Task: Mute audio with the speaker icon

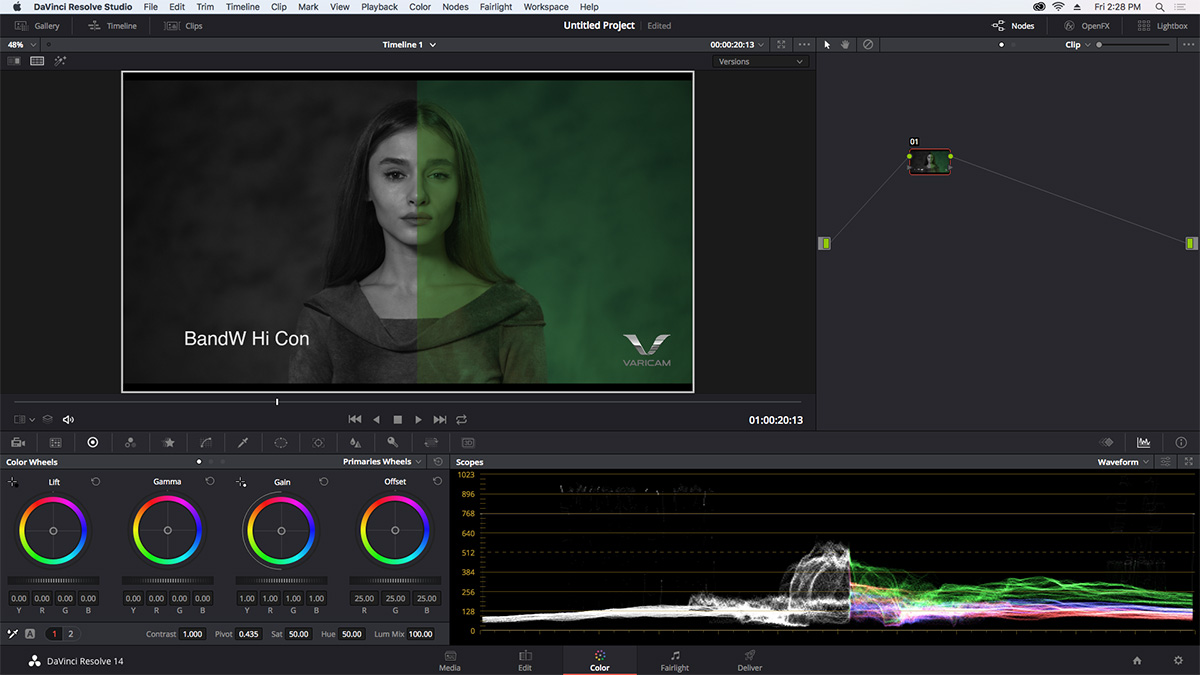Action: [66, 419]
